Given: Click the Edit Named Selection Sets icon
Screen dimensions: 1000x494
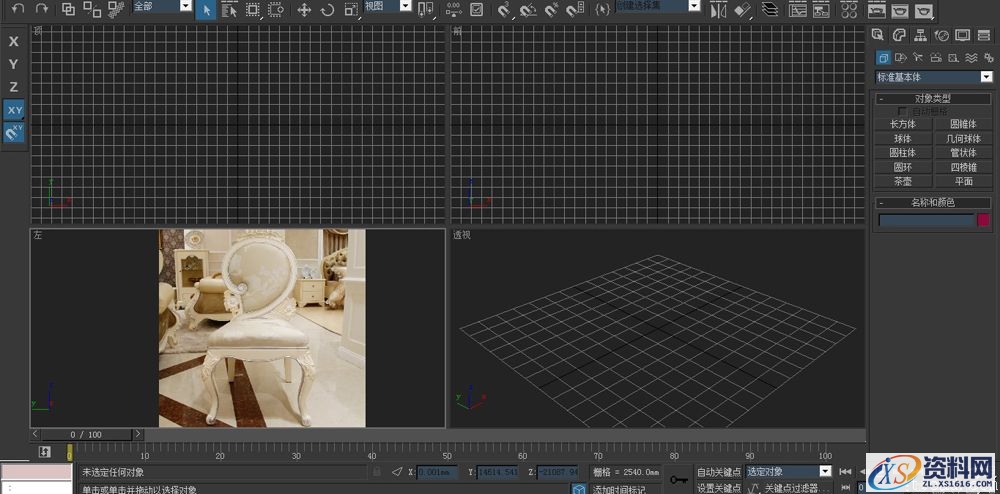Looking at the screenshot, I should point(602,10).
